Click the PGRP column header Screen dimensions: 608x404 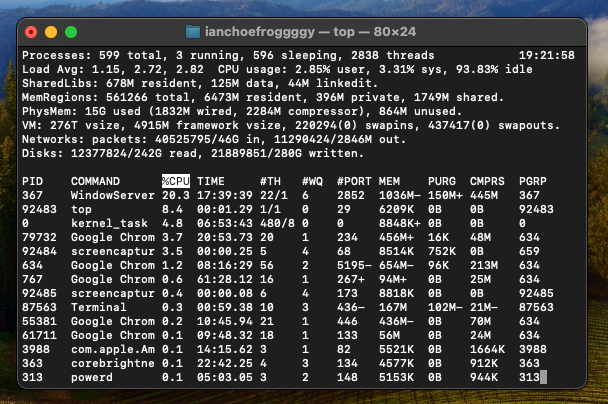point(536,181)
